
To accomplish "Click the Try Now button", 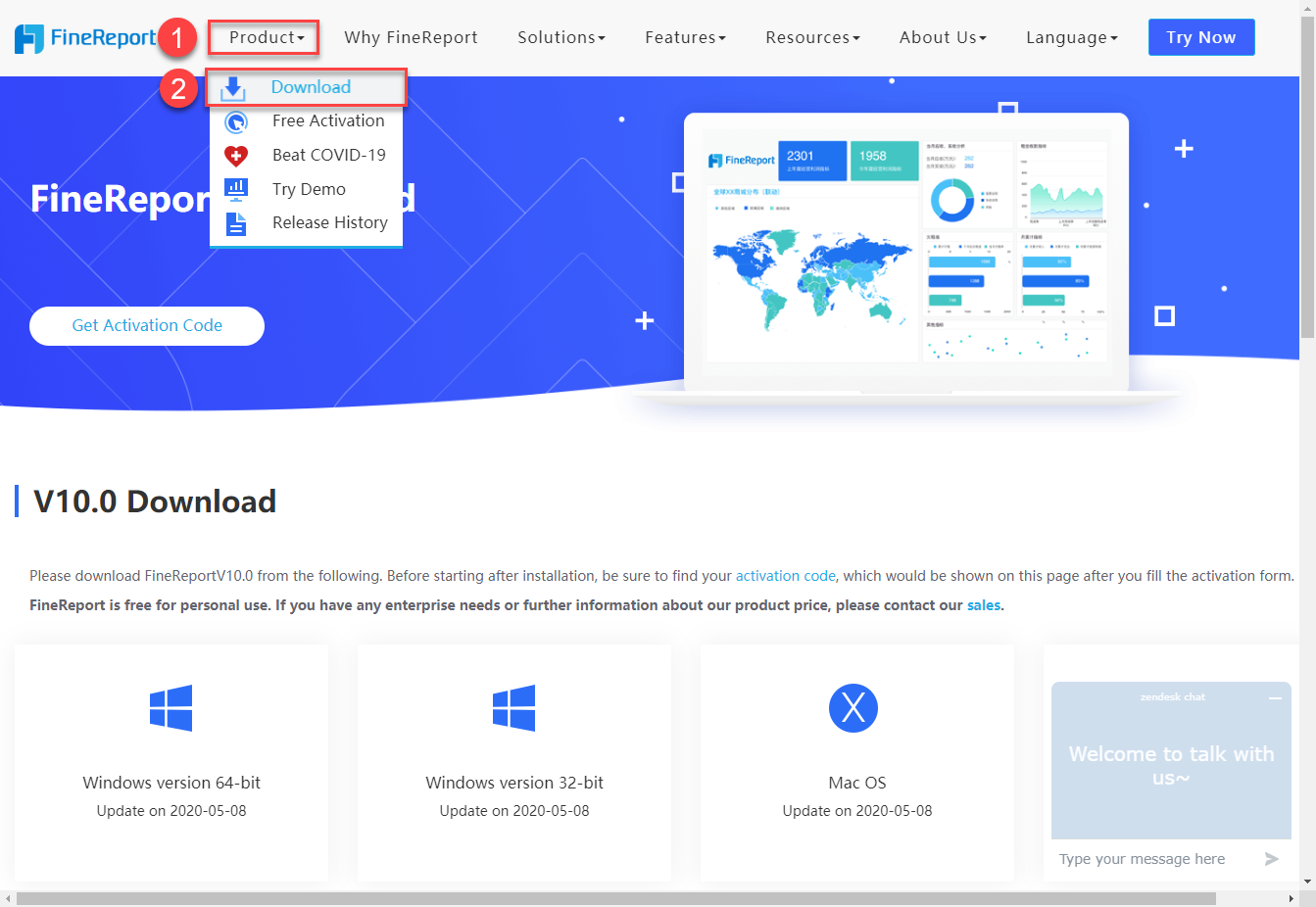I will click(1201, 37).
